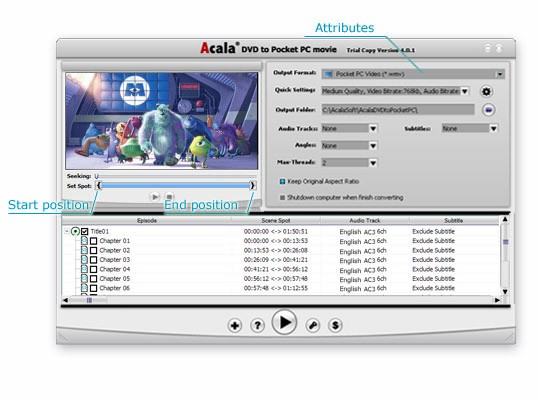The width and height of the screenshot is (540, 400).
Task: Click the list's scroll up arrow
Action: tap(505, 219)
